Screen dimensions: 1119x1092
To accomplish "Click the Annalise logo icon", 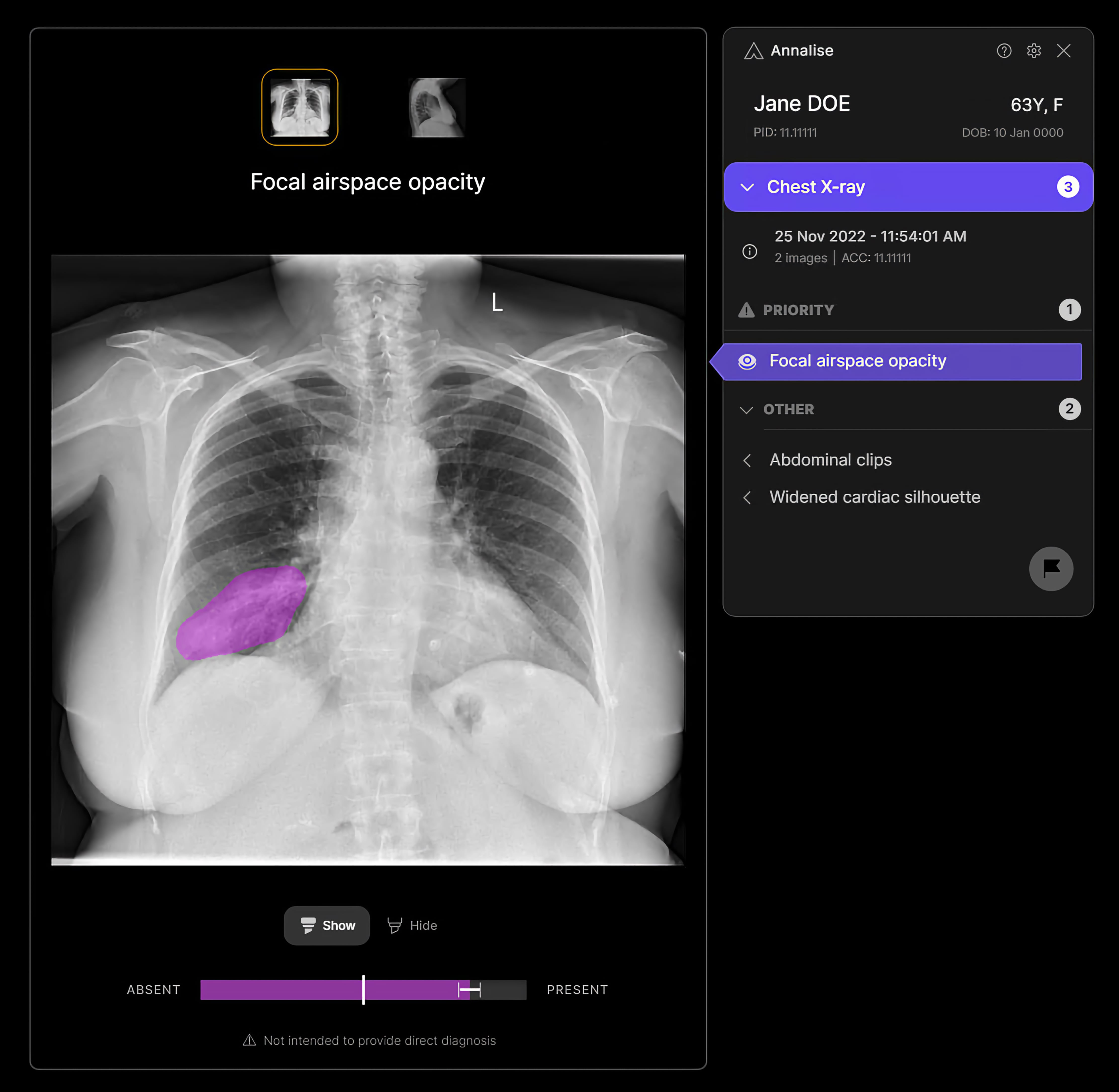I will click(753, 51).
